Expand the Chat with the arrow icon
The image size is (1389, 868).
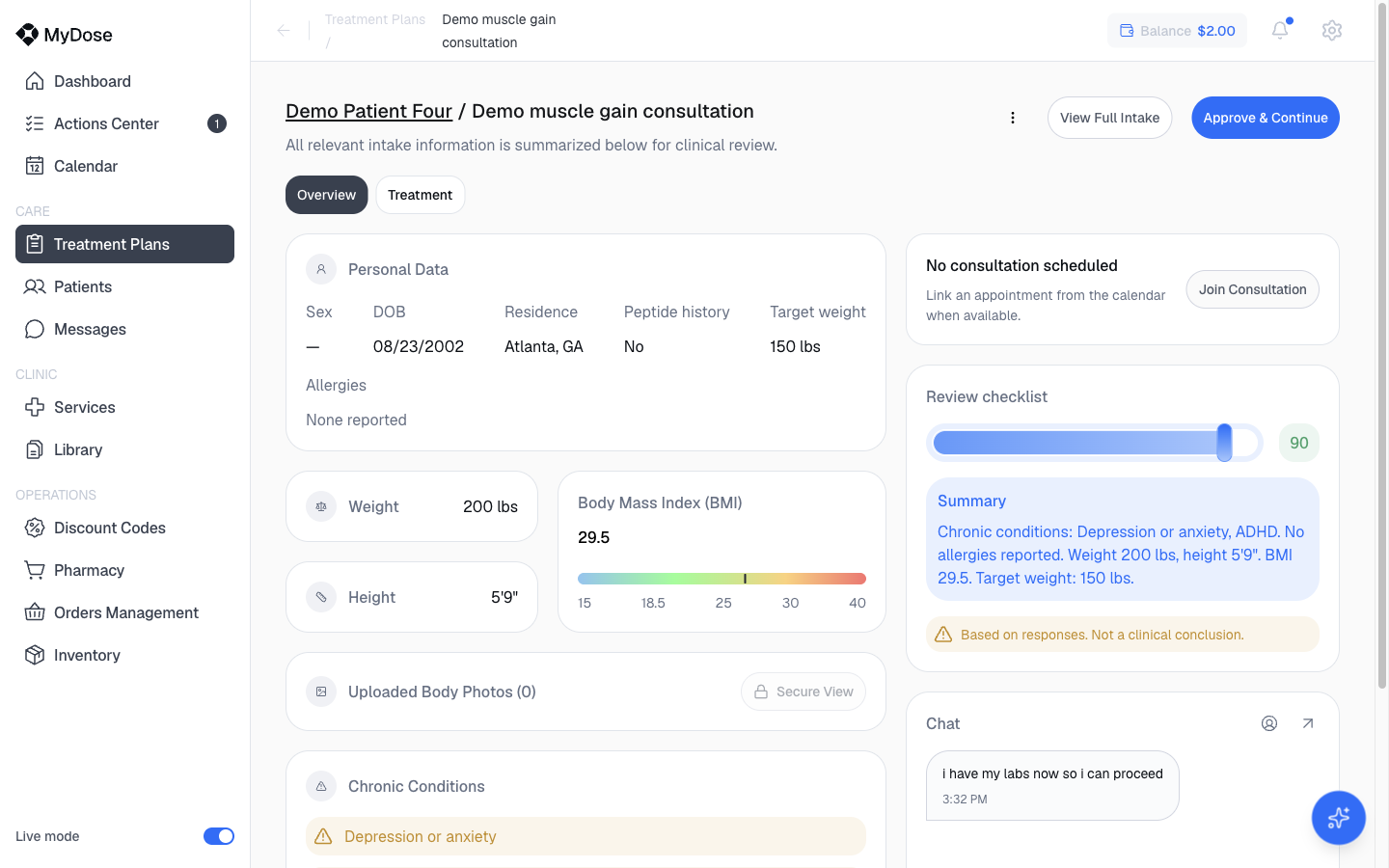tap(1308, 723)
